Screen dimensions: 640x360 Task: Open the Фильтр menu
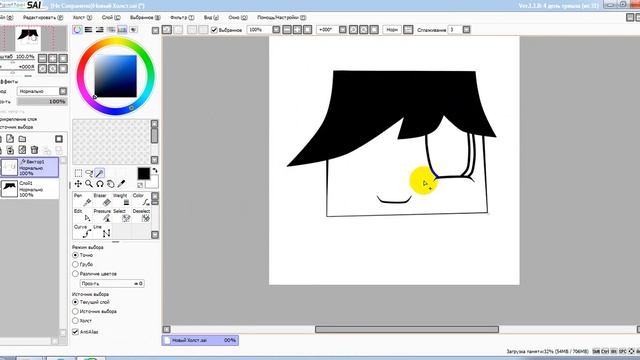[x=182, y=18]
